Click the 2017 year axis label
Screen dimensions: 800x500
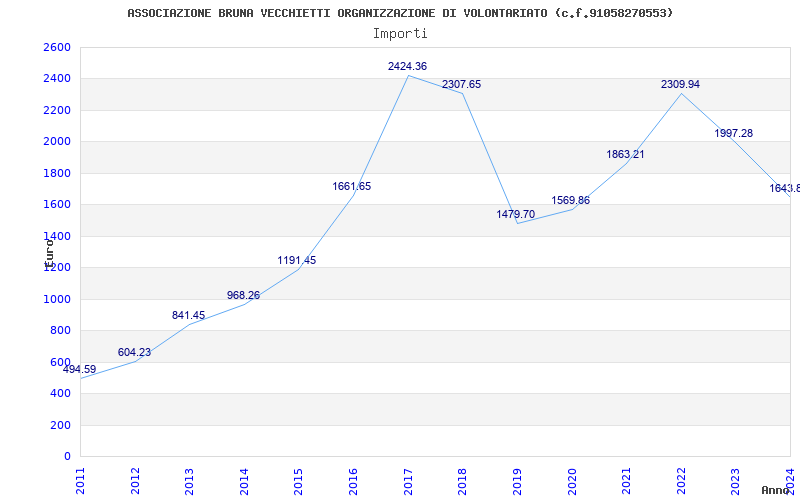point(408,481)
